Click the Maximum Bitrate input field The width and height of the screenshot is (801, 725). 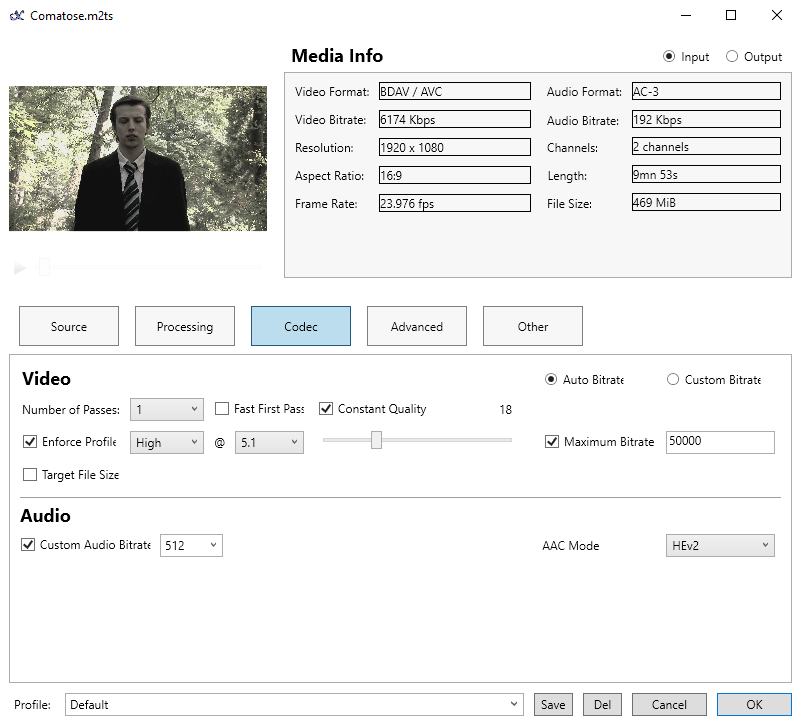720,442
